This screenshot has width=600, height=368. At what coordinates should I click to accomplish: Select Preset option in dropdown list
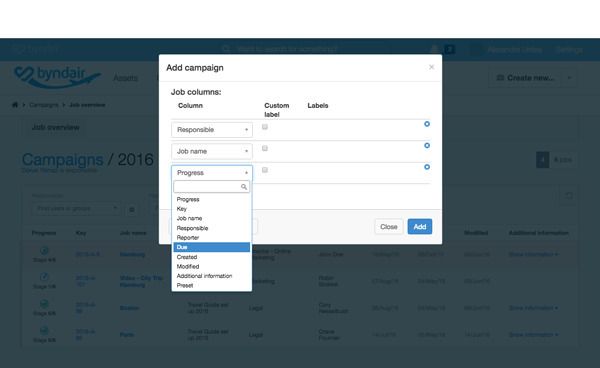pos(212,285)
